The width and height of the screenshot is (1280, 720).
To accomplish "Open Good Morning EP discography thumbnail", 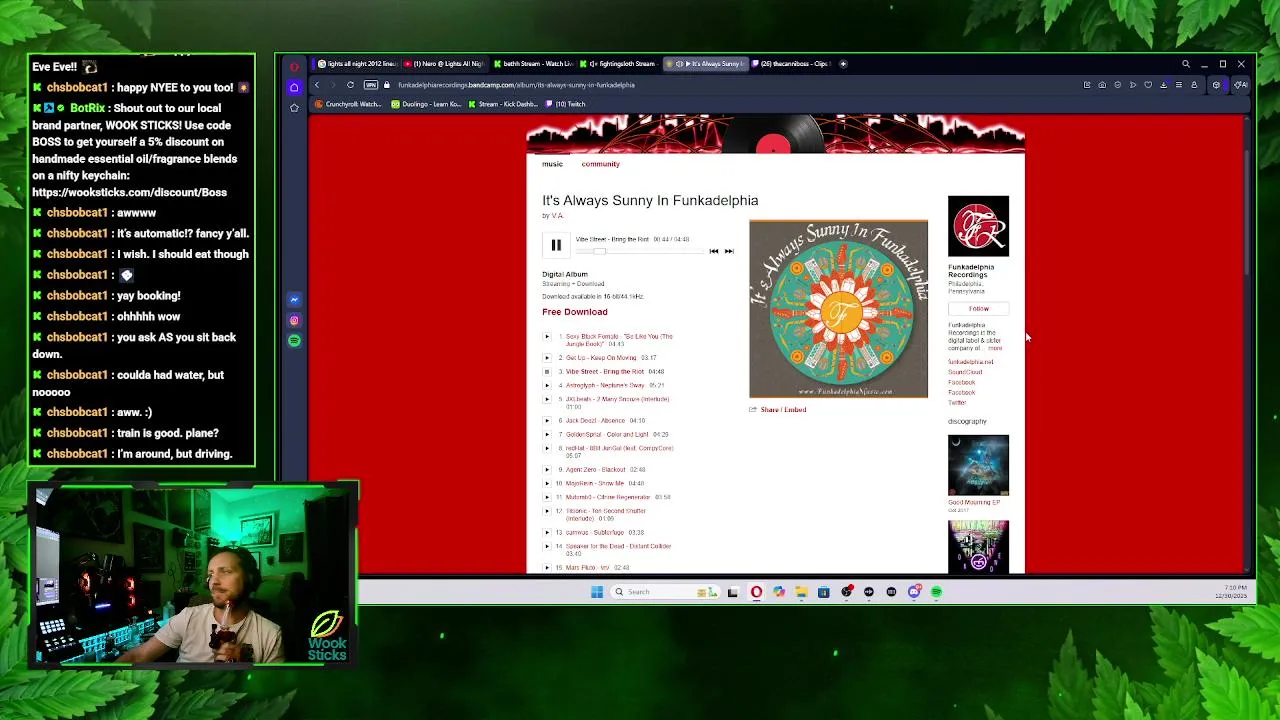I will [978, 465].
